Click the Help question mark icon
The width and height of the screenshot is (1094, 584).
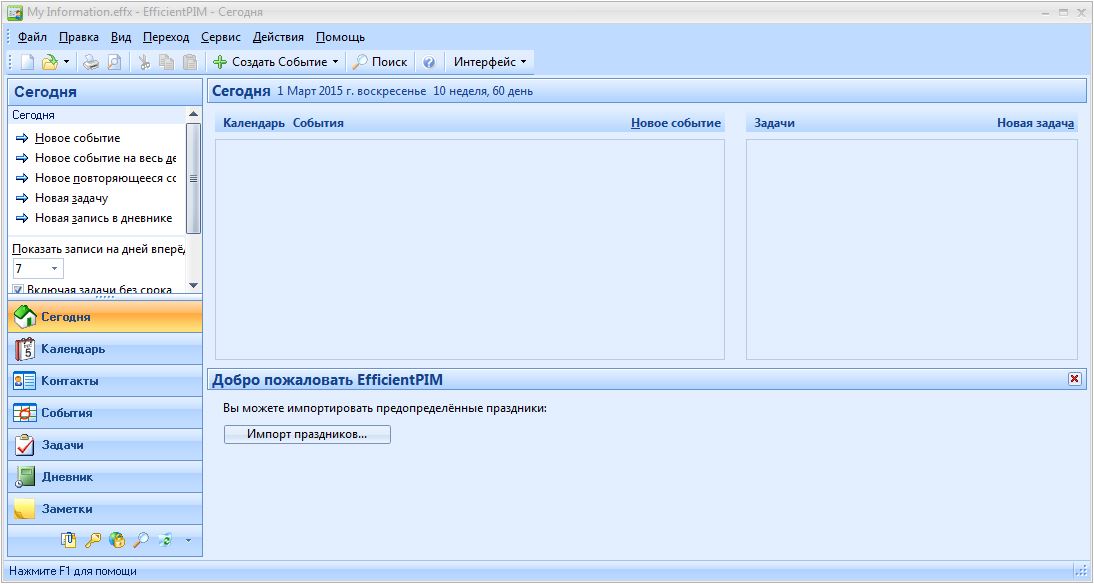pyautogui.click(x=429, y=62)
